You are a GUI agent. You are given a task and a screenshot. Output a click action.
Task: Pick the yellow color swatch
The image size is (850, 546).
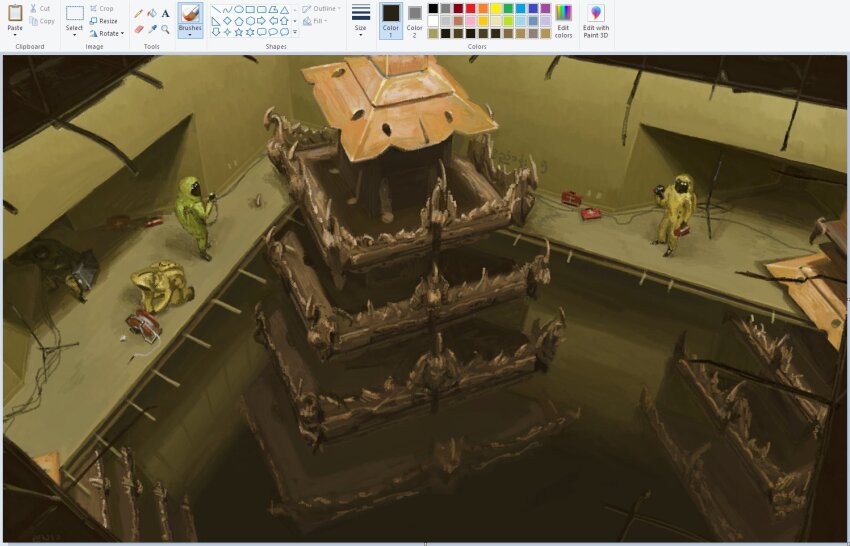(x=495, y=8)
